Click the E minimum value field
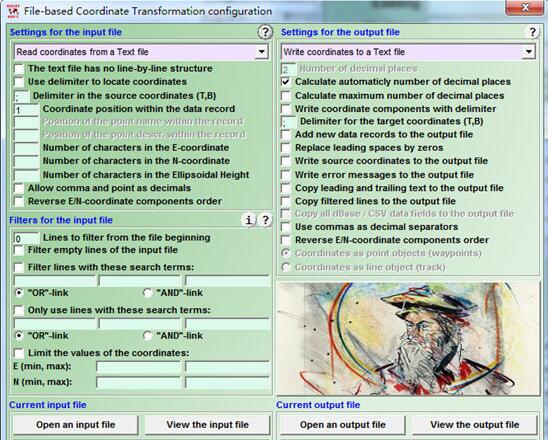 [138, 367]
